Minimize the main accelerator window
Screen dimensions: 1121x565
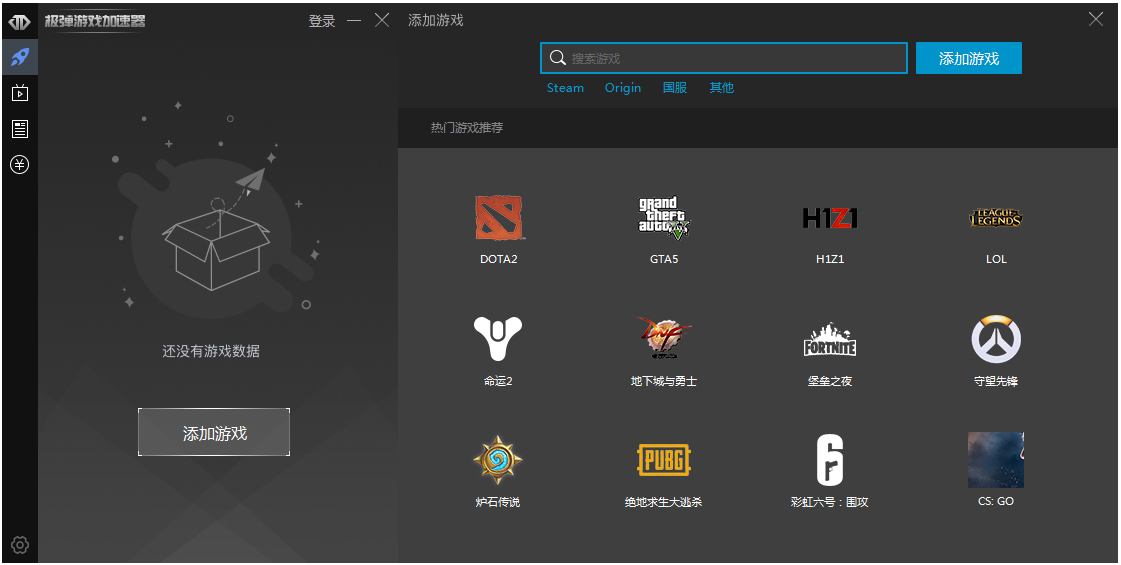coord(354,21)
